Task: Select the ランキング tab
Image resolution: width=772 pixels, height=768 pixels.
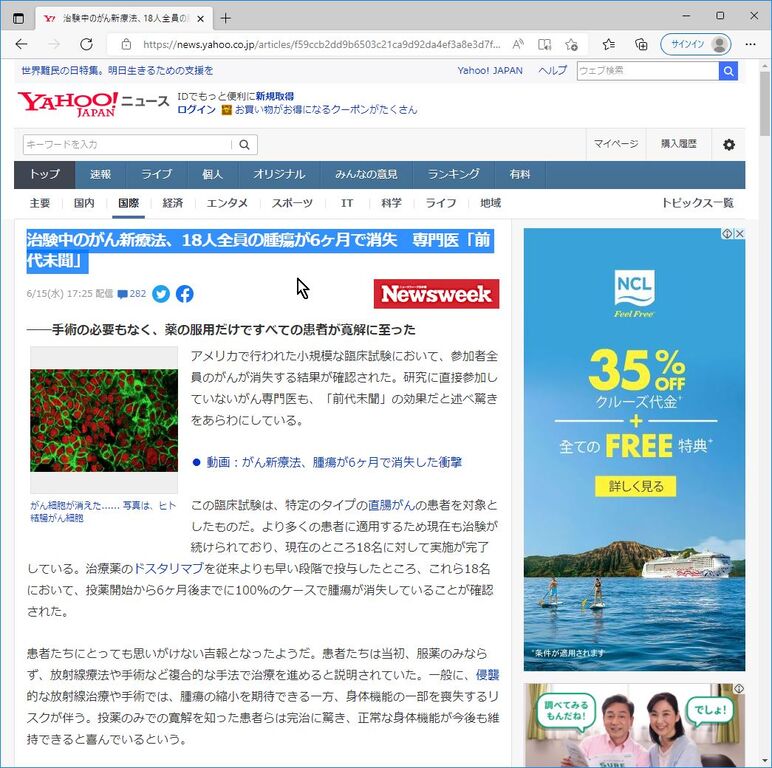Action: tap(453, 174)
